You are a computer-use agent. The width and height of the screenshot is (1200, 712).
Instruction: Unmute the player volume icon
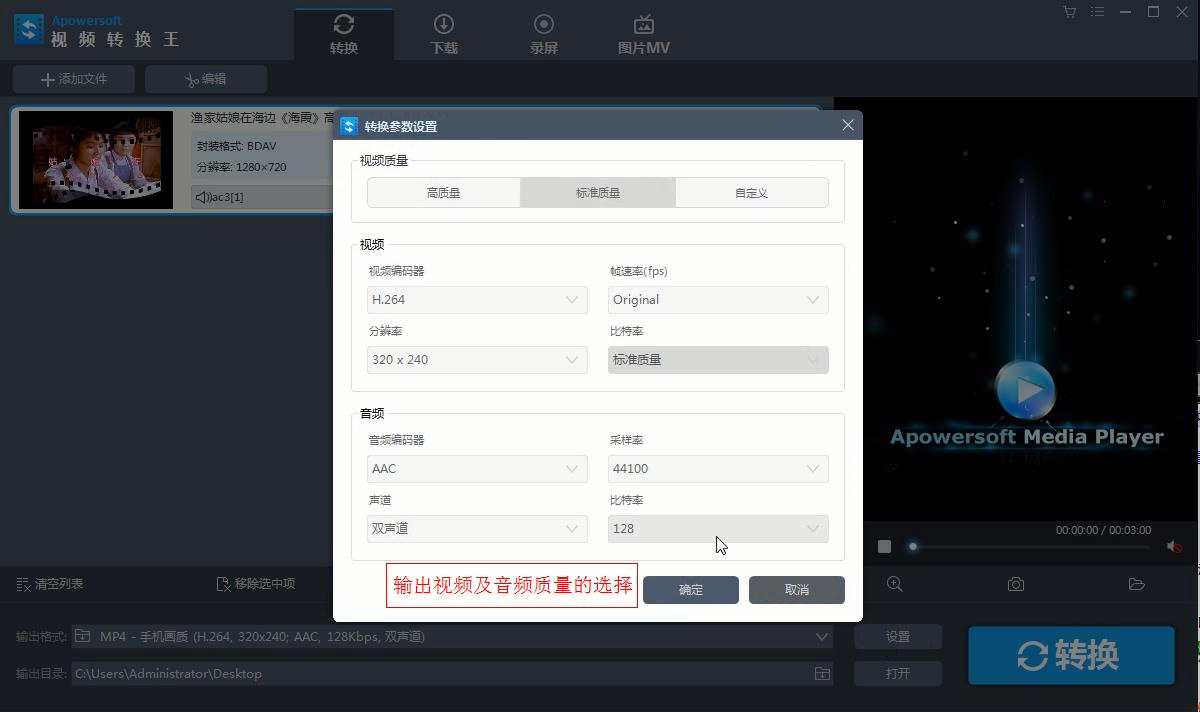click(1174, 546)
